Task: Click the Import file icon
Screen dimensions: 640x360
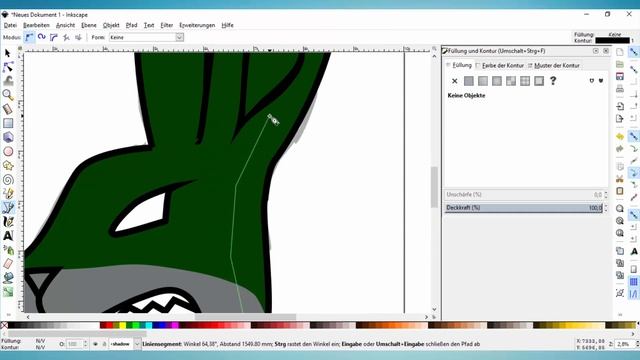Action: tap(620, 106)
